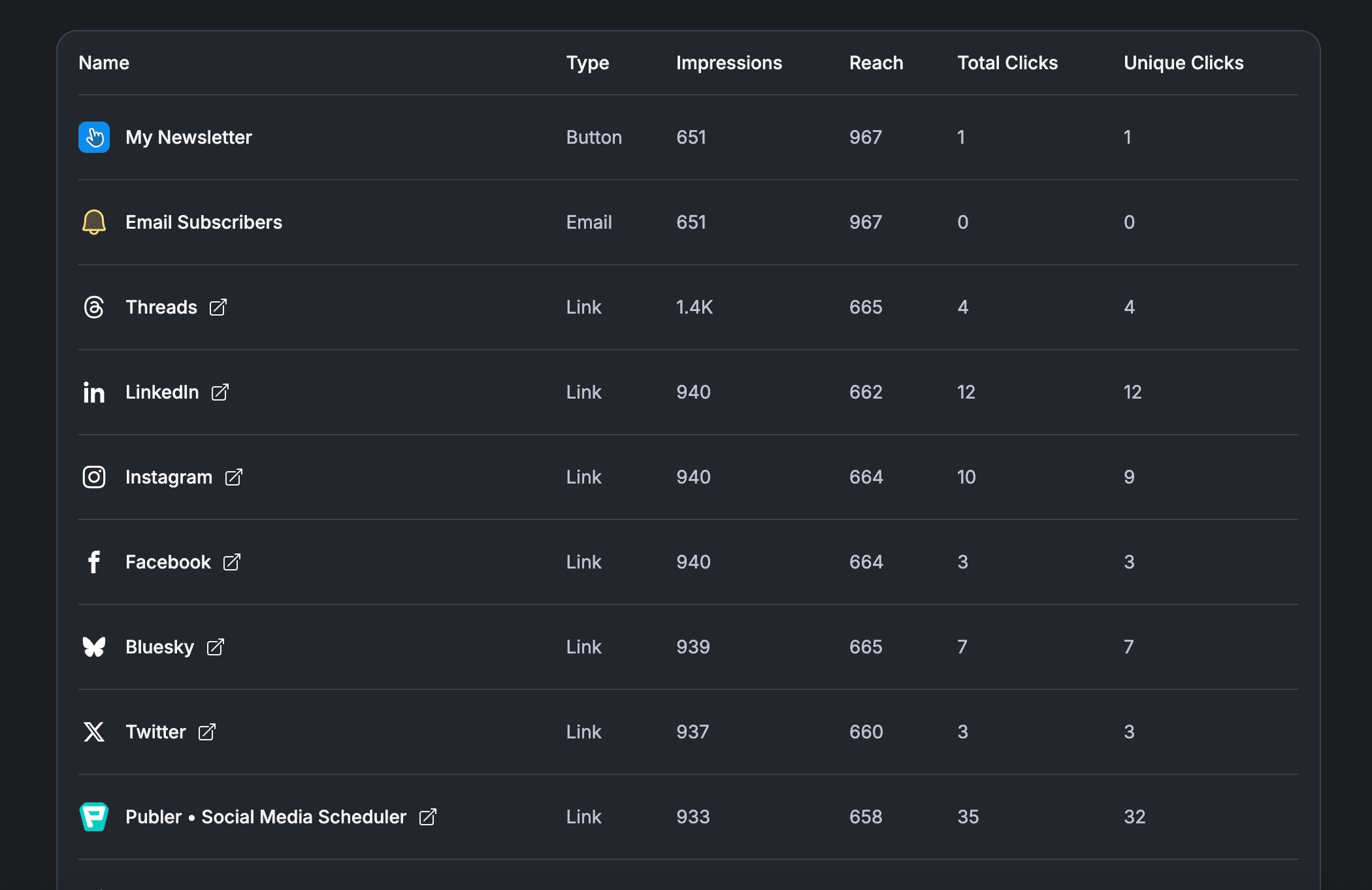Image resolution: width=1372 pixels, height=890 pixels.
Task: Open the Threads external link icon
Action: [x=218, y=307]
